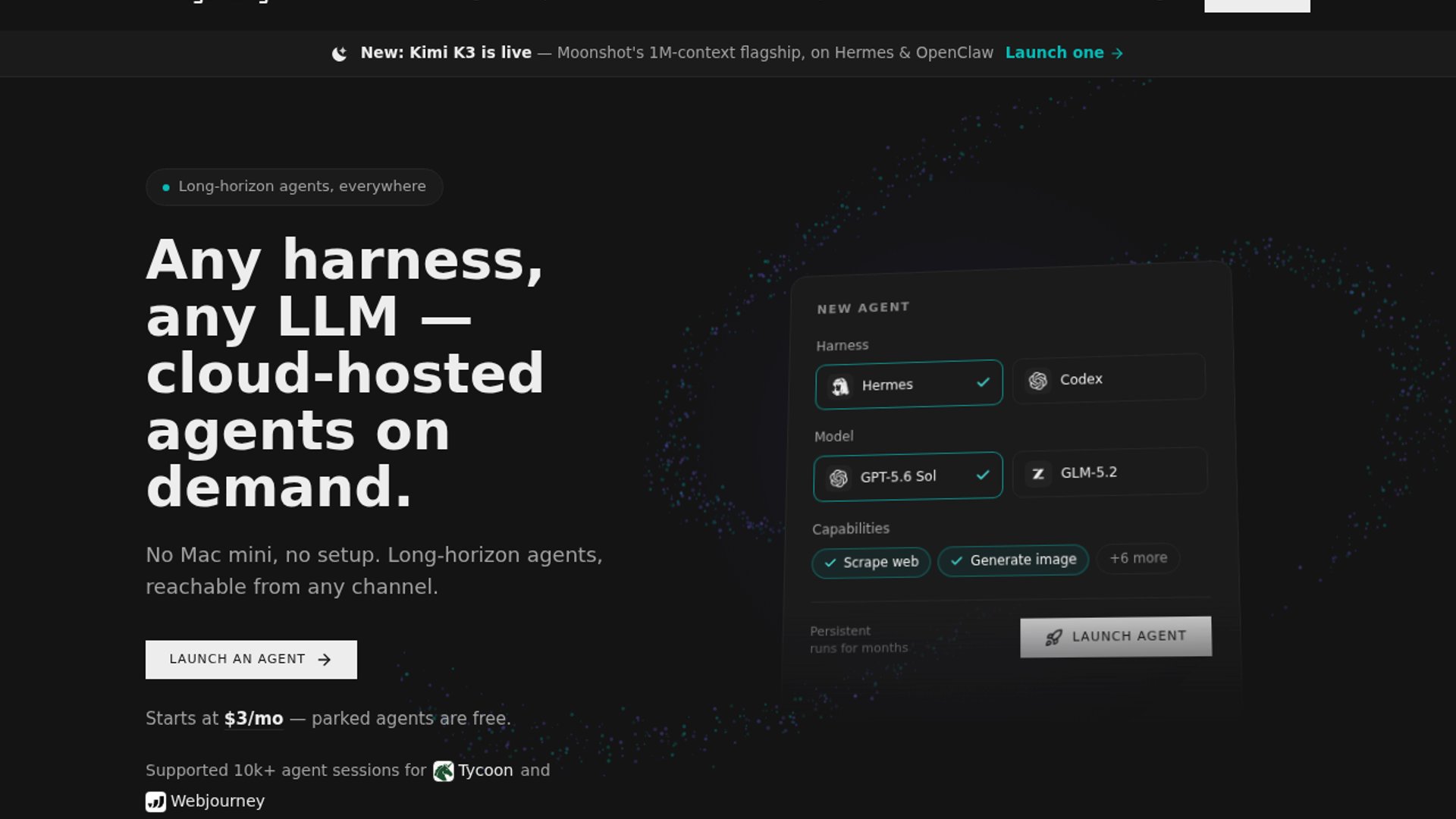Click the arrow icon on Launch an Agent

(x=325, y=660)
